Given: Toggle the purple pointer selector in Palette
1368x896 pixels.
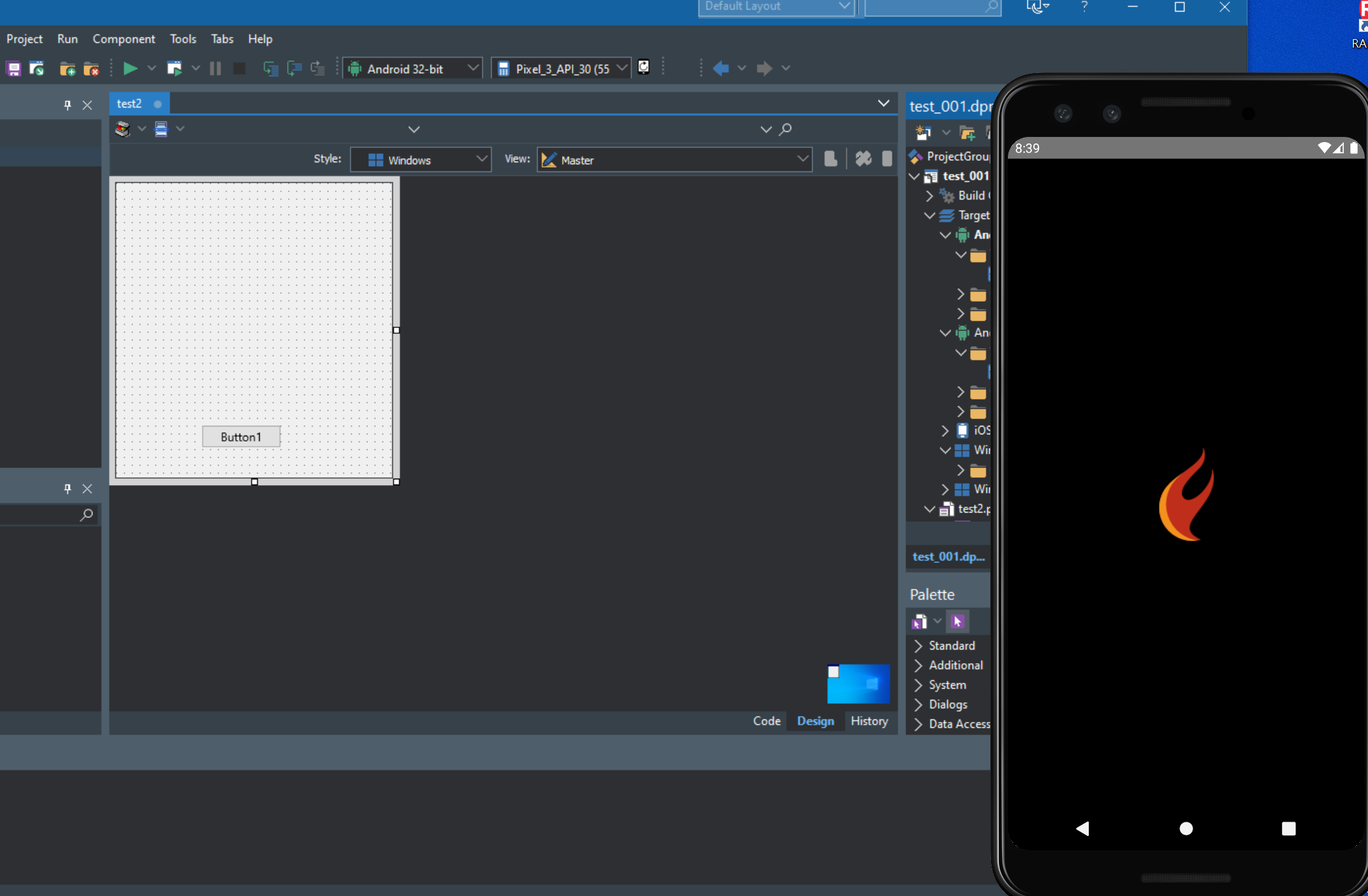Looking at the screenshot, I should coord(958,621).
